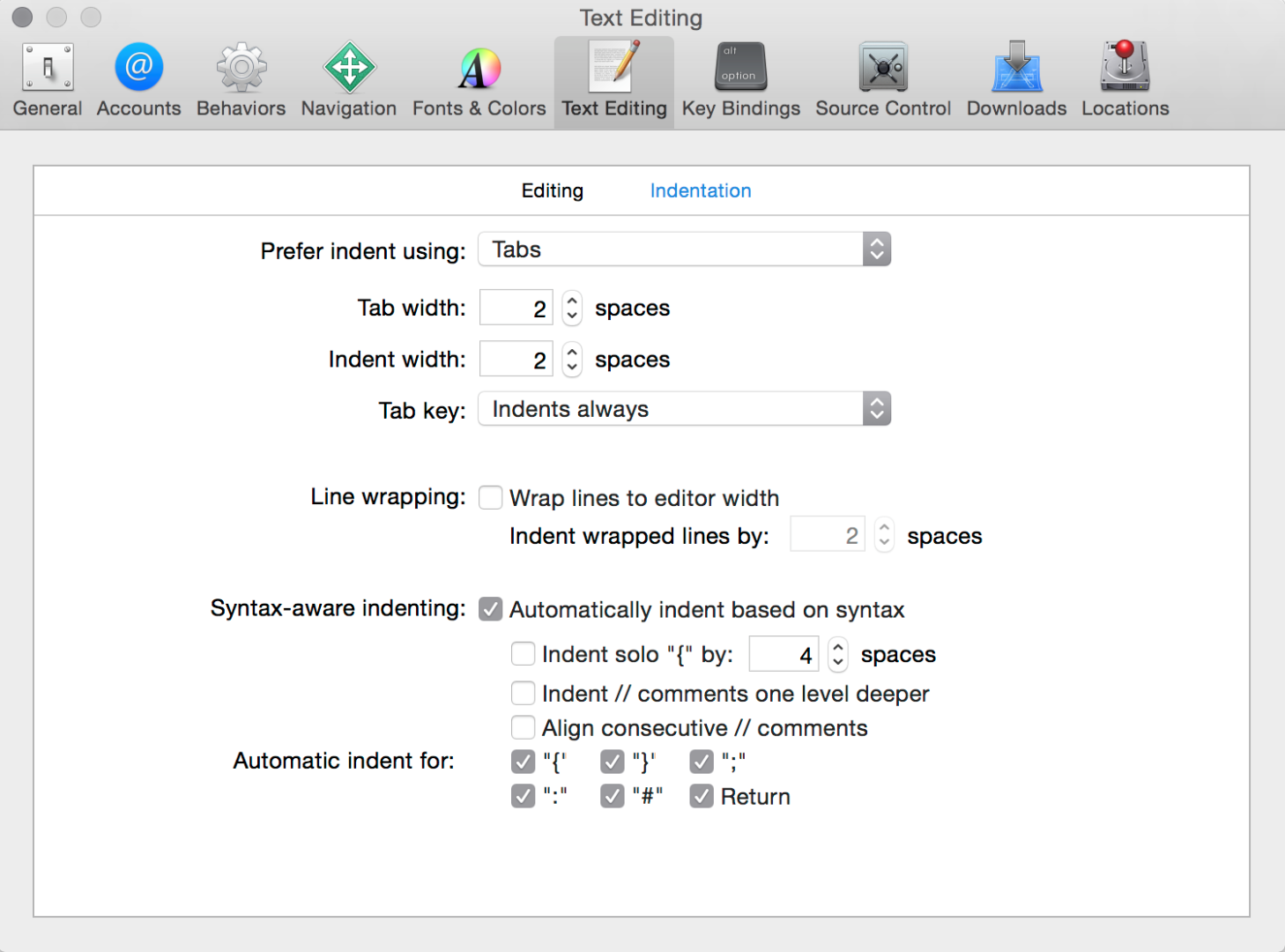Enable Wrap lines to editor width
Viewport: 1285px width, 952px height.
[491, 498]
